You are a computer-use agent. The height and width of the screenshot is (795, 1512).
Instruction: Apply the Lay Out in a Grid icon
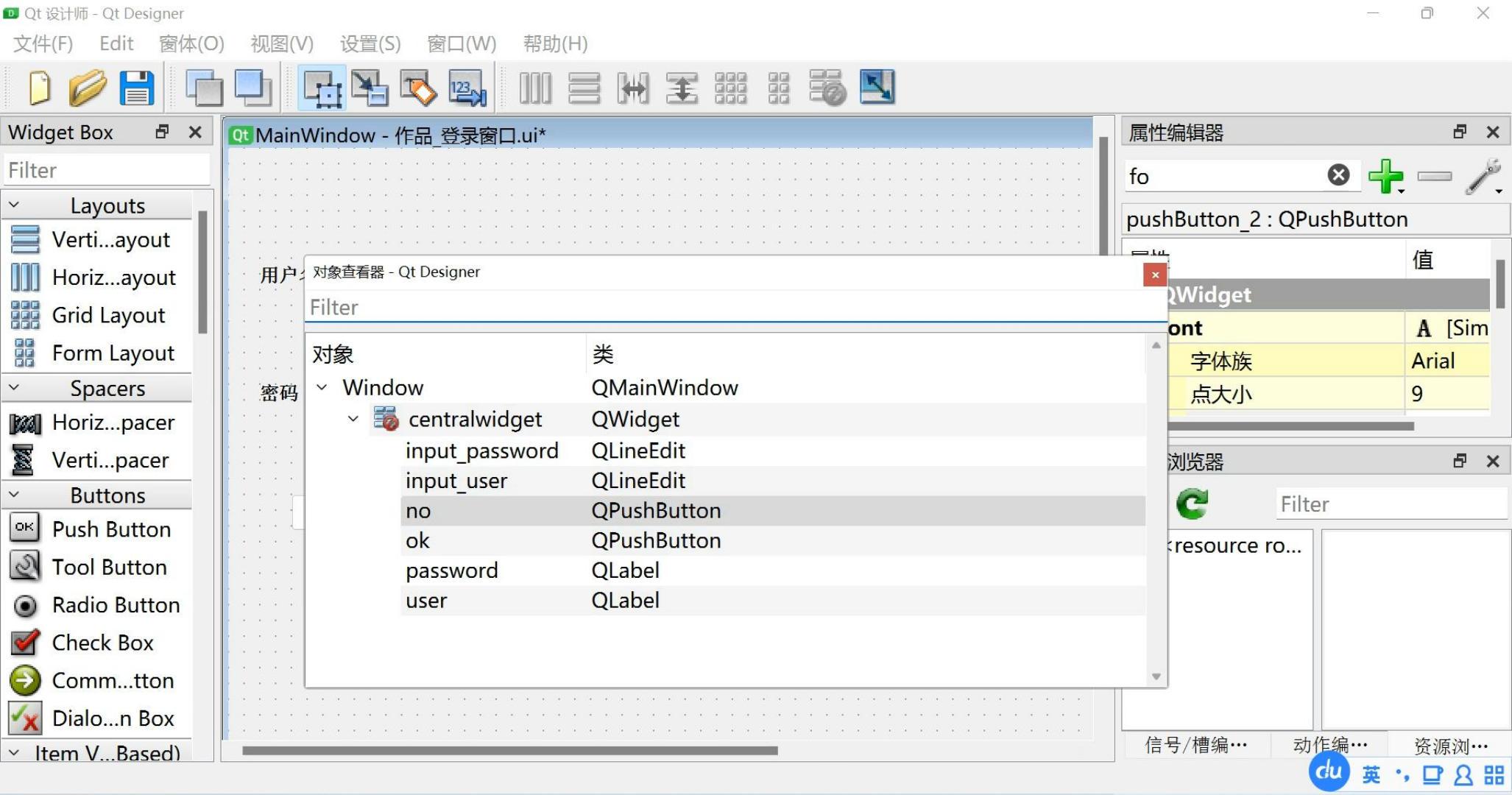tap(730, 88)
